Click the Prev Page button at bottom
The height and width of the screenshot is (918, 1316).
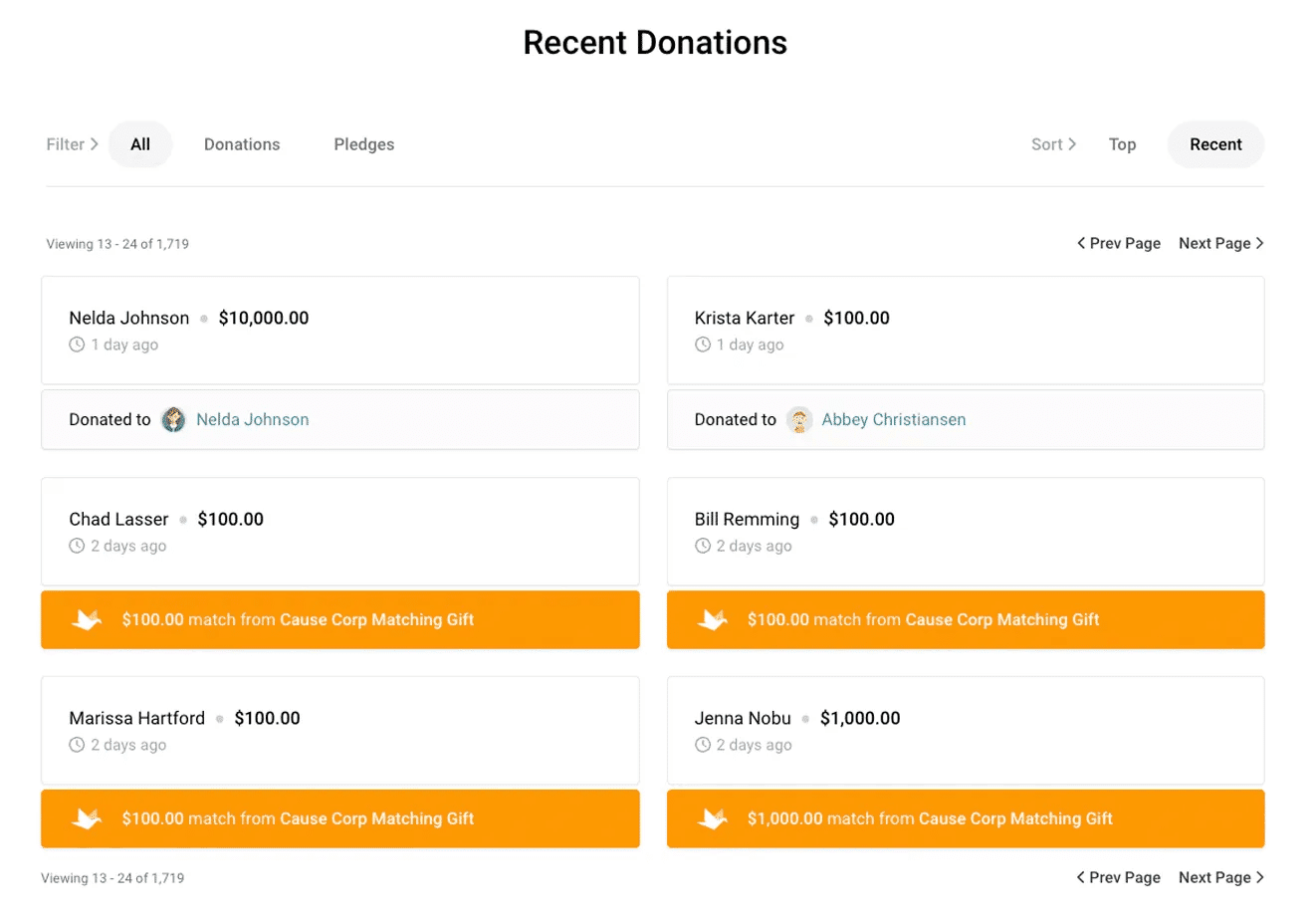[1118, 877]
